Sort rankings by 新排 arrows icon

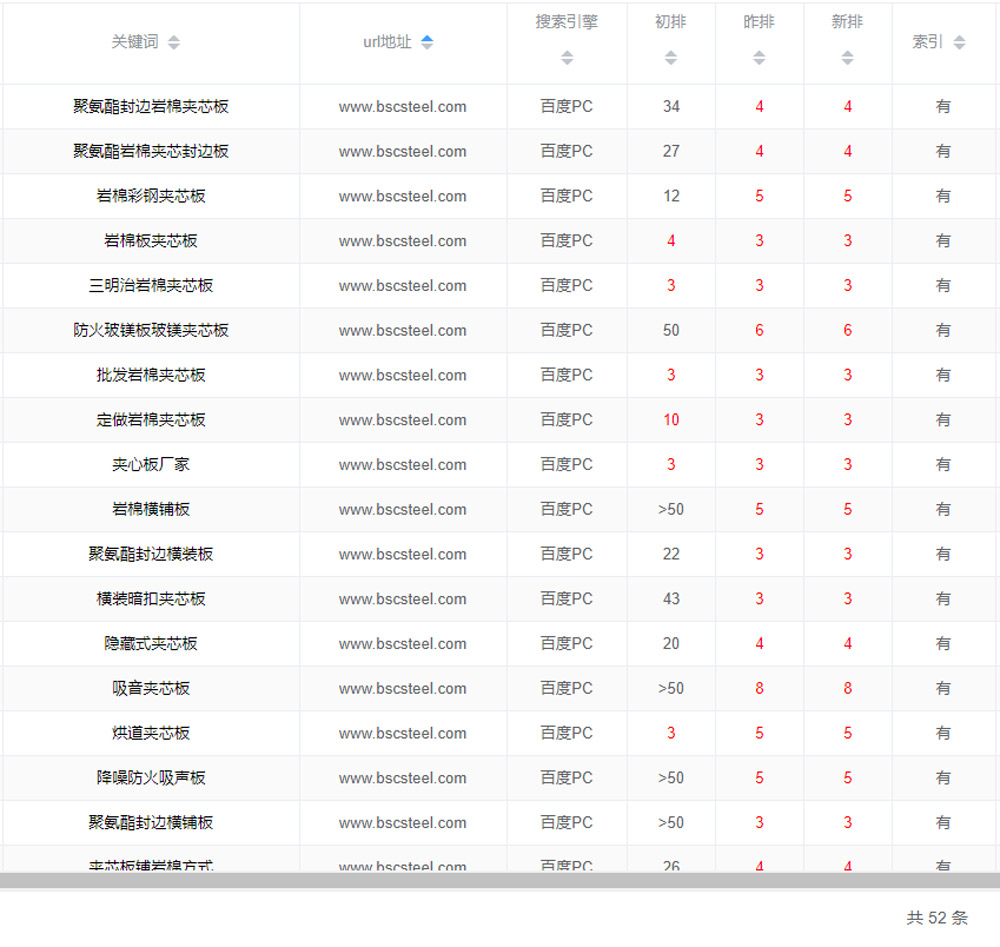[x=847, y=58]
